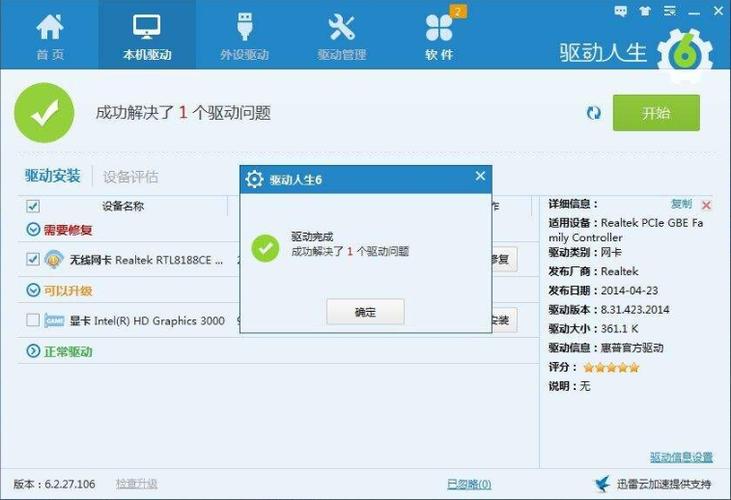Image resolution: width=731 pixels, height=500 pixels.
Task: Click the 驱动人生 6 gear logo
Action: point(684,55)
